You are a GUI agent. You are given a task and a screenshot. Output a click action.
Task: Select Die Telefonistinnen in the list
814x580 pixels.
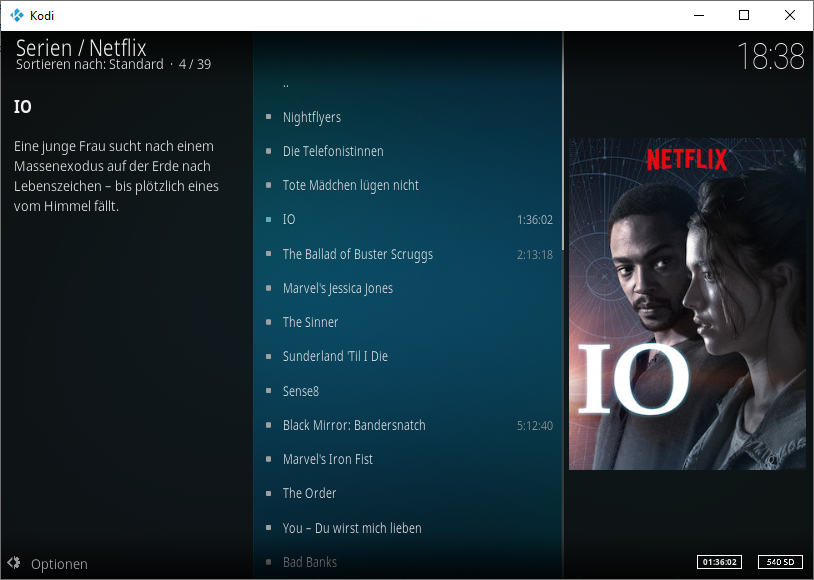[x=408, y=151]
